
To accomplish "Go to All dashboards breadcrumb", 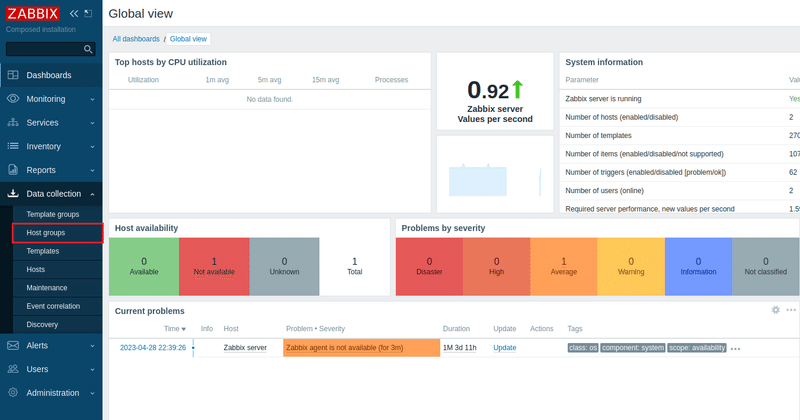I will tap(136, 39).
